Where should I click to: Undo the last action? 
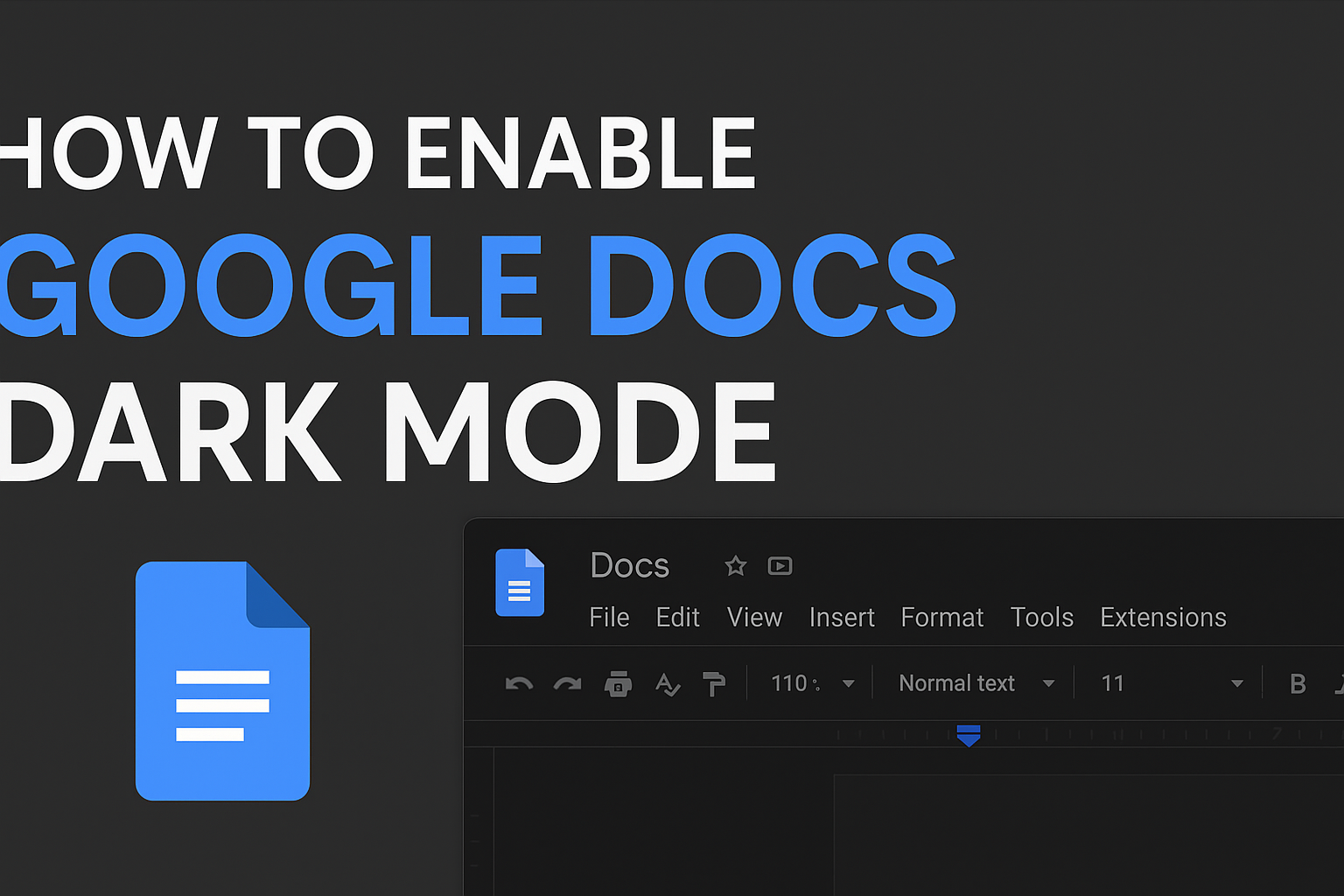519,684
